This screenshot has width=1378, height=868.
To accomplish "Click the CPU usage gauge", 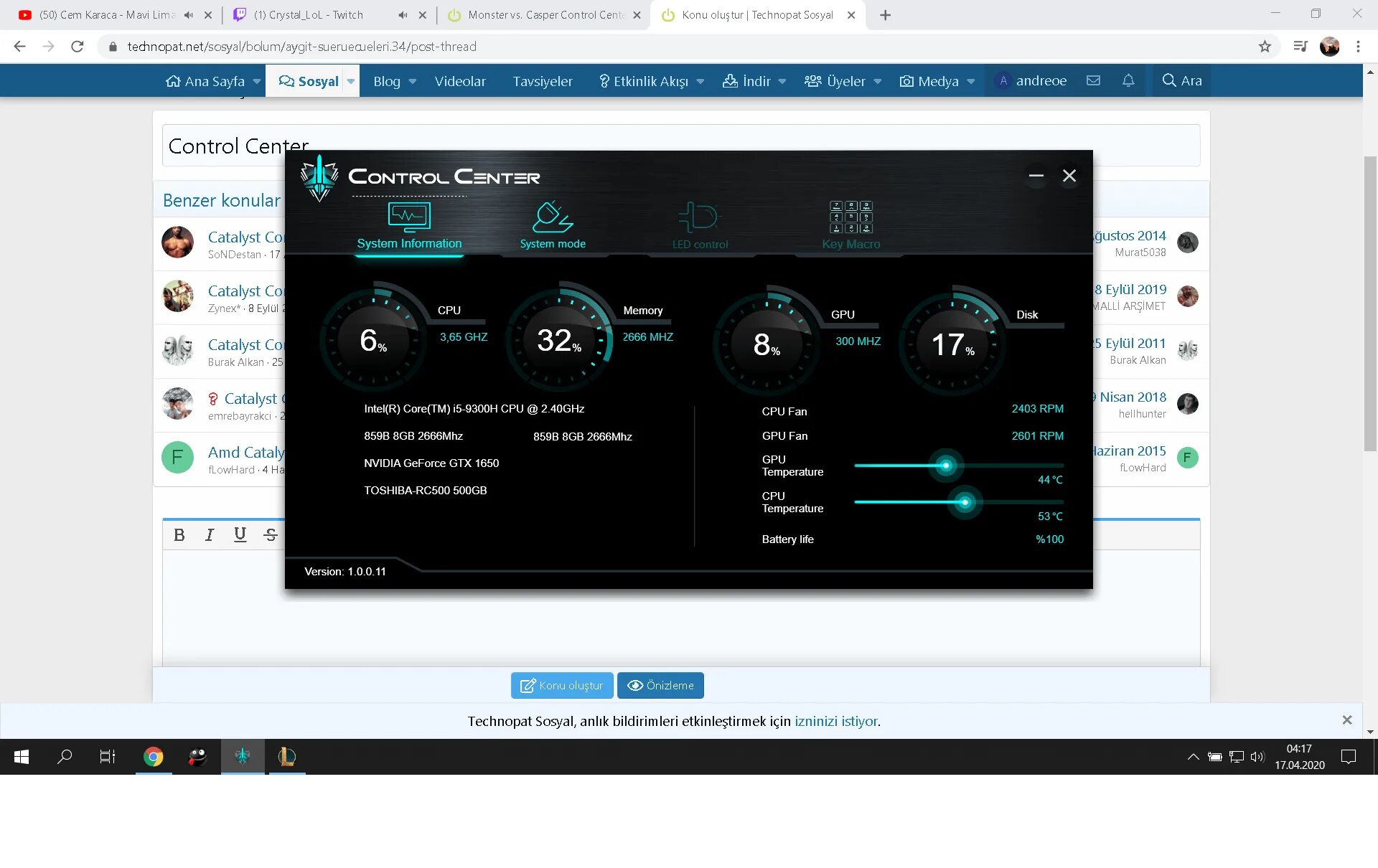I will (373, 340).
